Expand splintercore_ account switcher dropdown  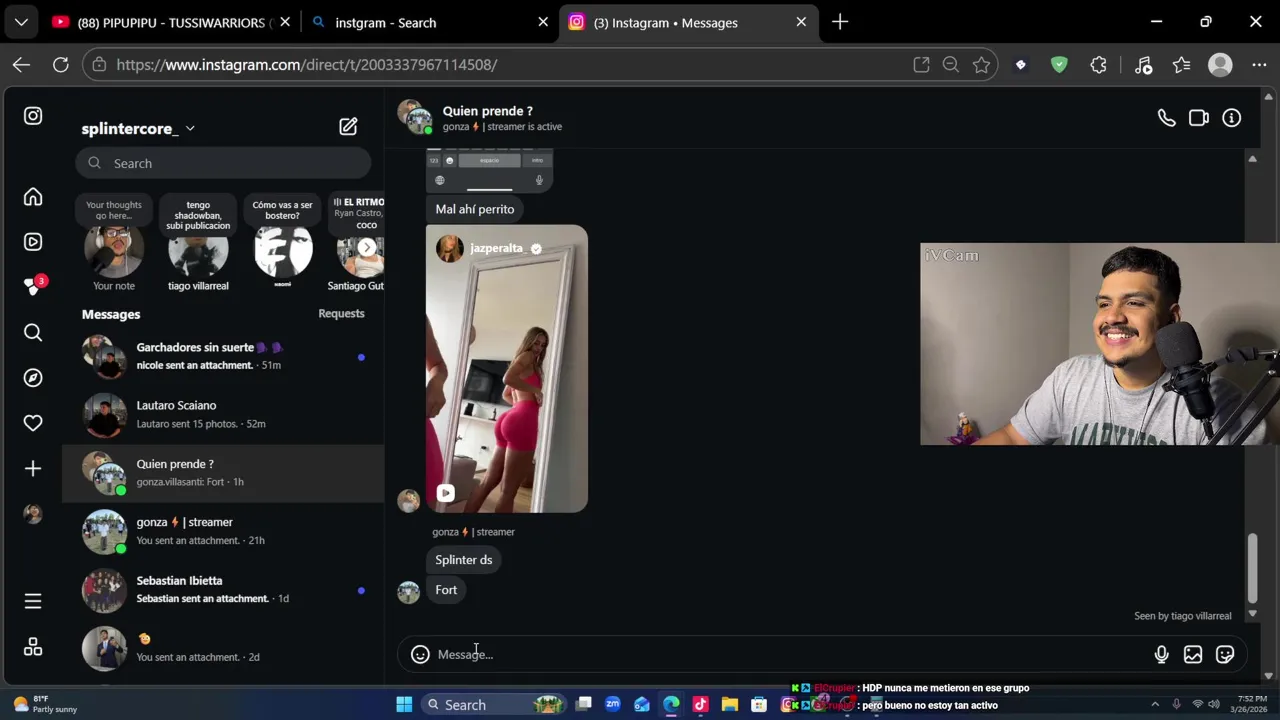[x=190, y=129]
